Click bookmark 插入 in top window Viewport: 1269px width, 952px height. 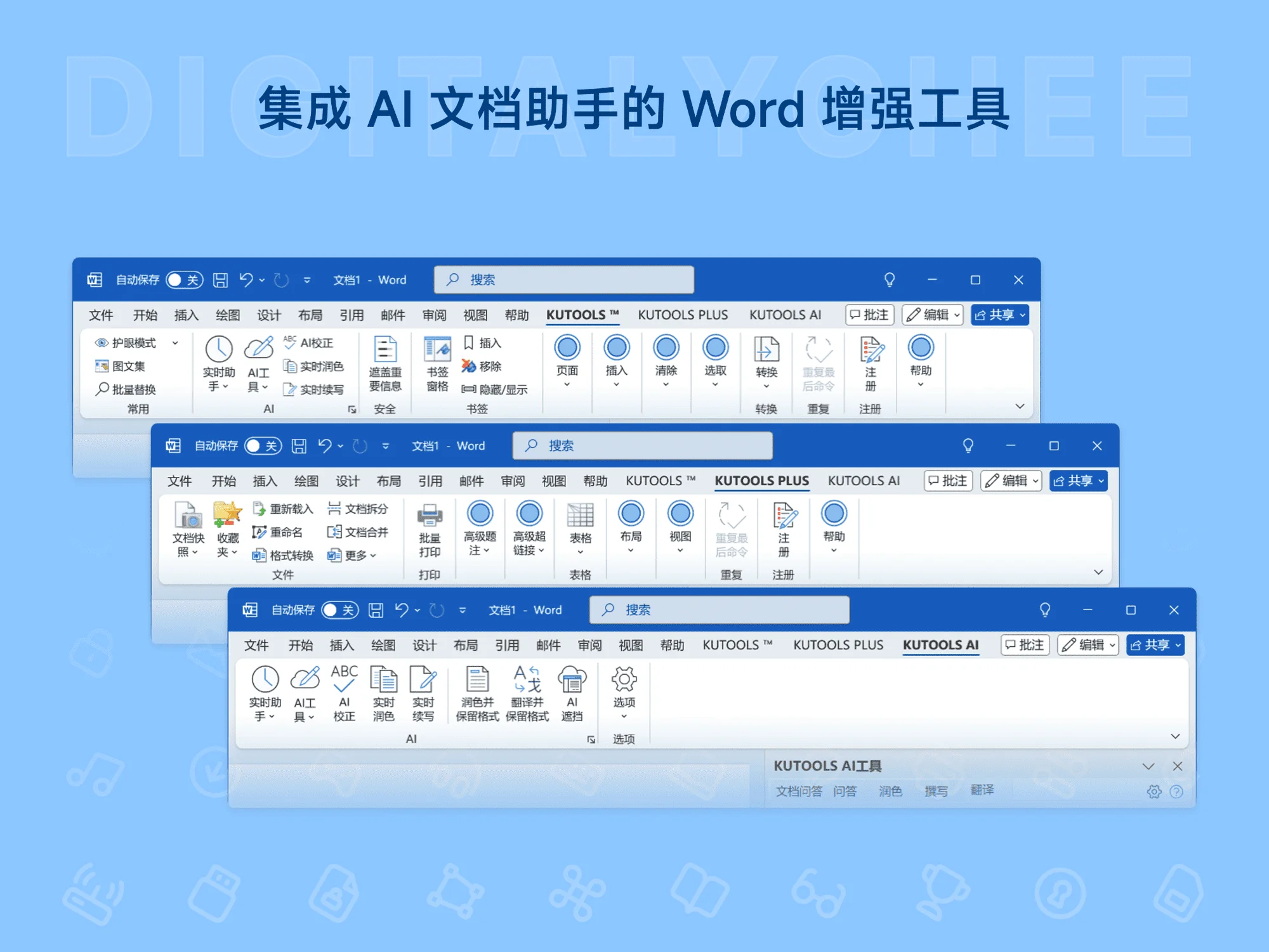(482, 342)
